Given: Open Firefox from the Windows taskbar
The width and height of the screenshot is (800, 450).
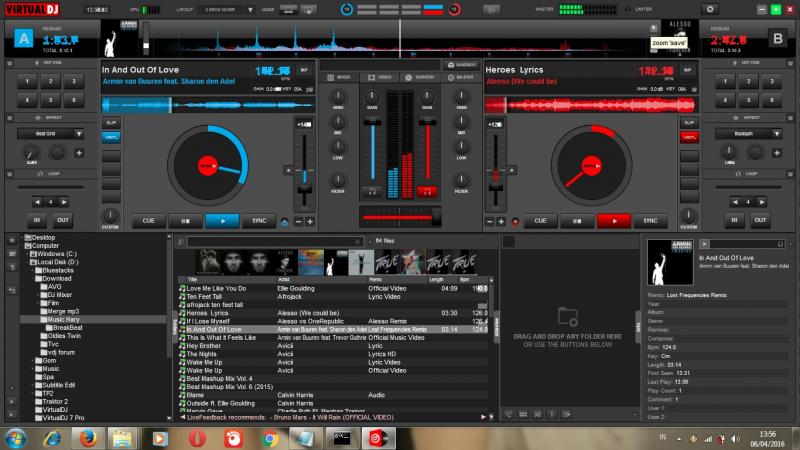Looking at the screenshot, I should pos(88,438).
